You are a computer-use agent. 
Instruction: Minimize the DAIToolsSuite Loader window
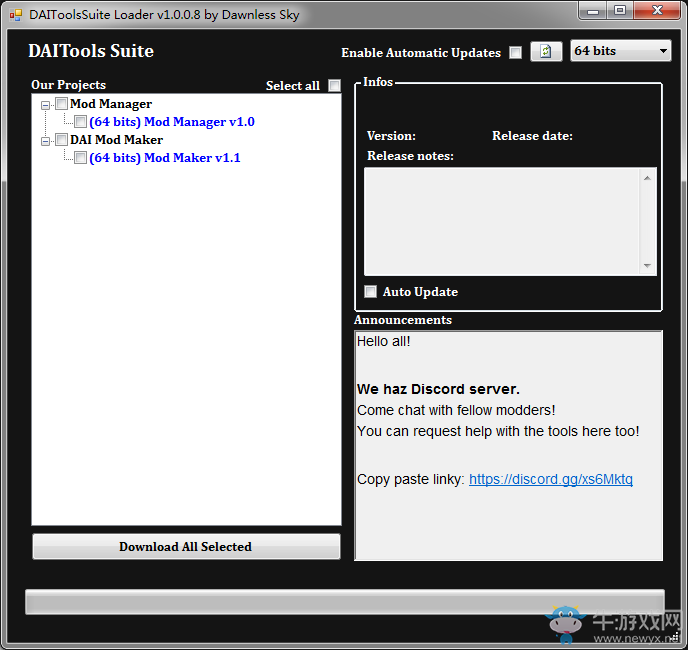pos(593,11)
